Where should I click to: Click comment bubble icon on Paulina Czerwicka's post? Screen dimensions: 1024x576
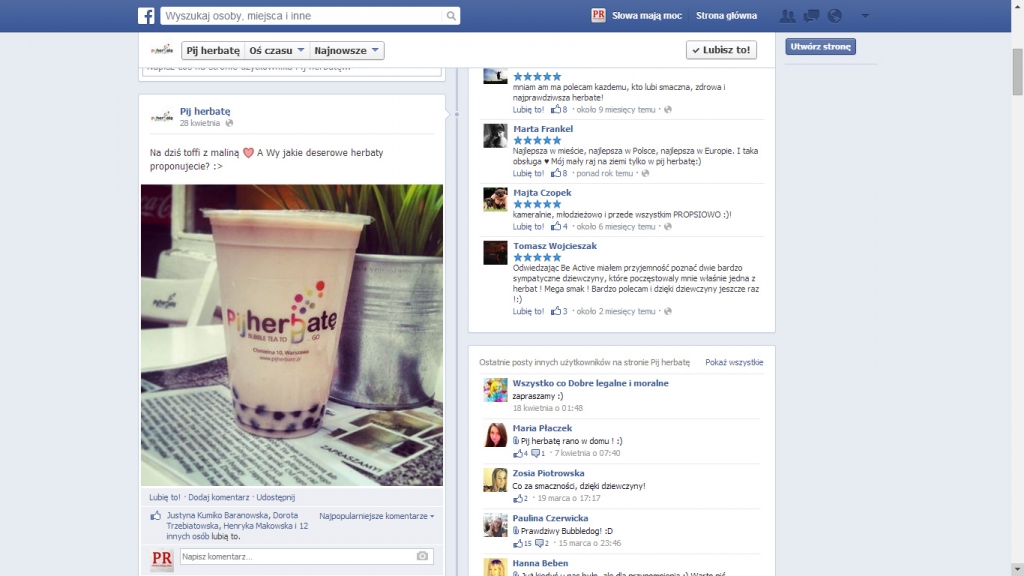pos(540,544)
